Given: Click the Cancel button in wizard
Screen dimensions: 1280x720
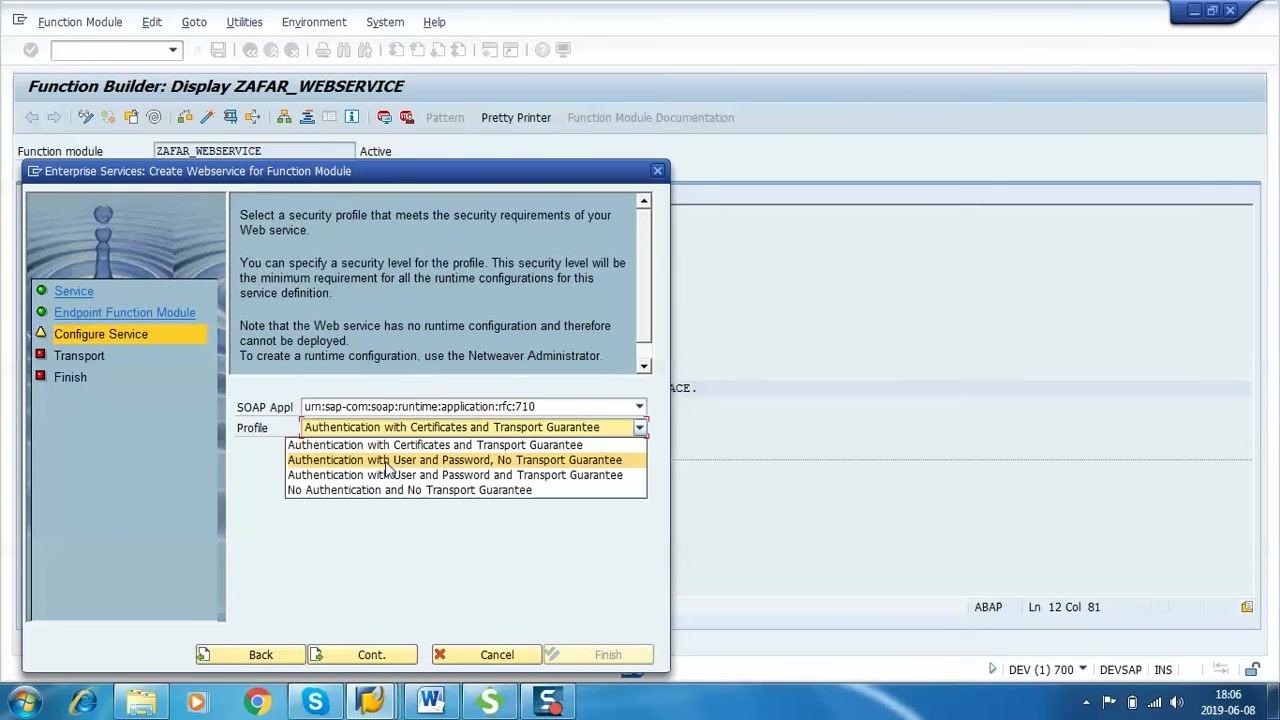Looking at the screenshot, I should (486, 655).
